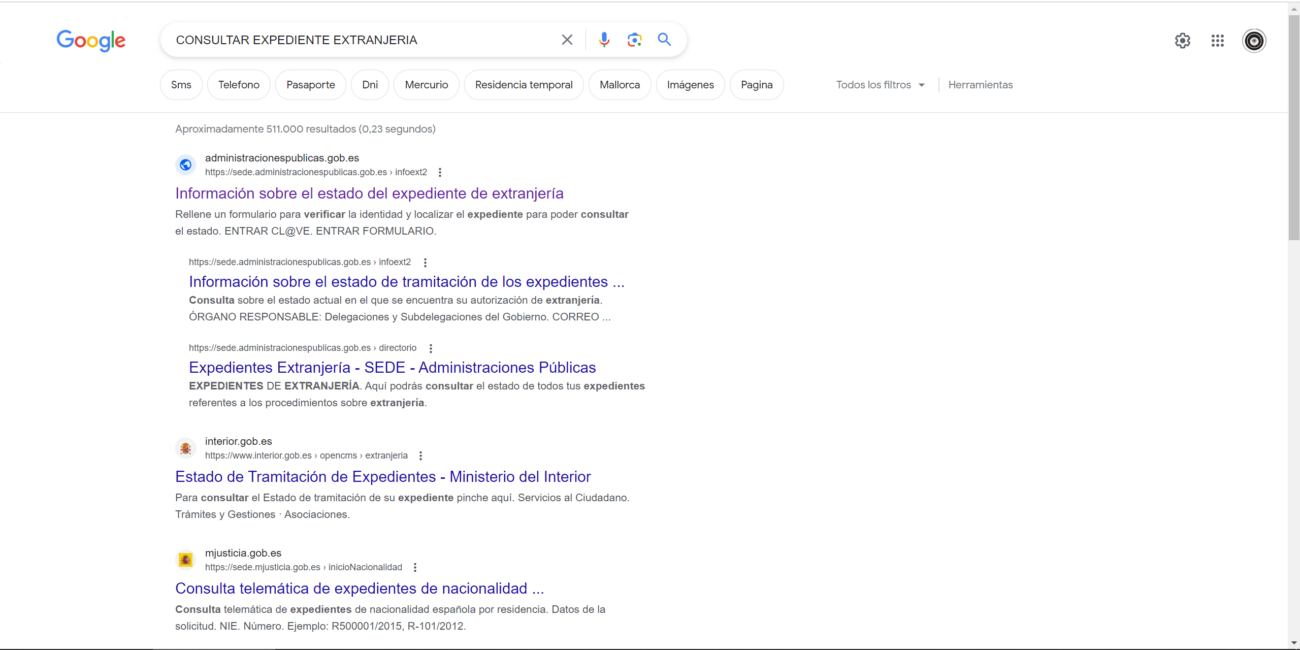
Task: Open 'Estado de Tramitación de Expedientes' Interior link
Action: pos(383,477)
